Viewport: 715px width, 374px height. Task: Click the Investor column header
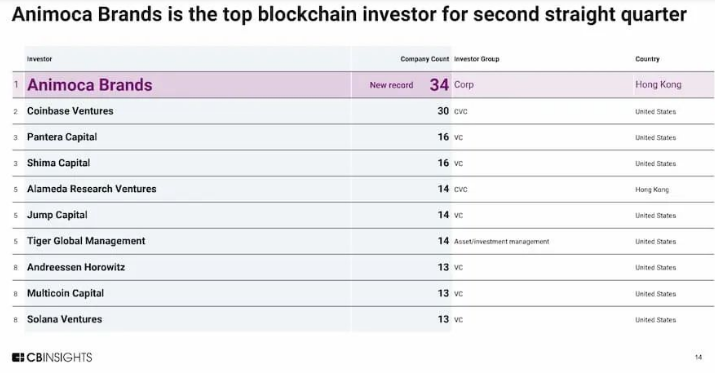coord(39,59)
